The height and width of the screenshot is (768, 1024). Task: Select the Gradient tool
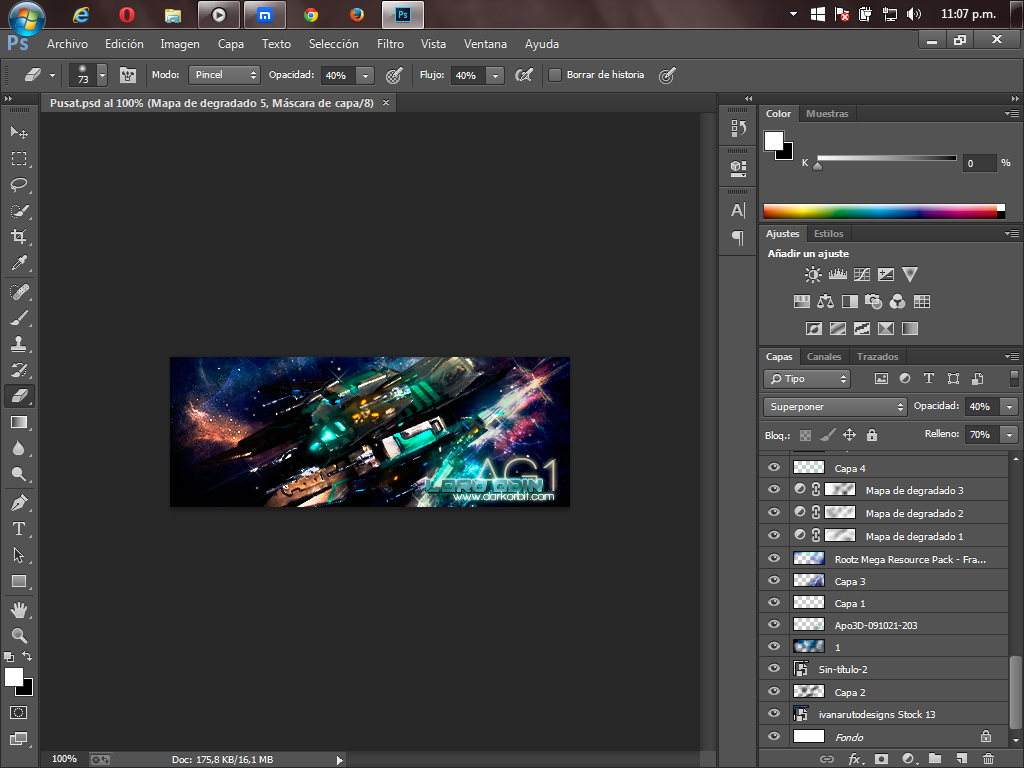point(19,423)
